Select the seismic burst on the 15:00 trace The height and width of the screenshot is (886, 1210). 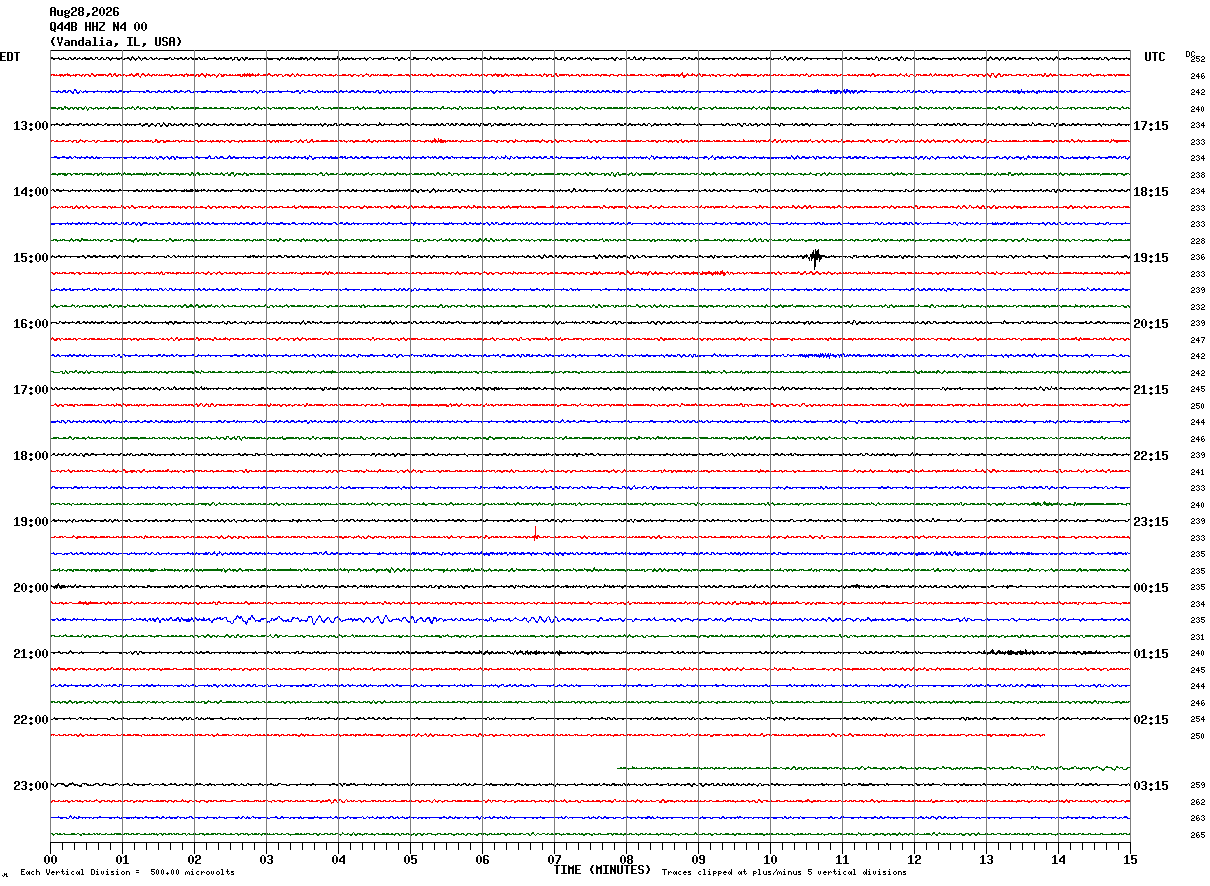point(815,258)
